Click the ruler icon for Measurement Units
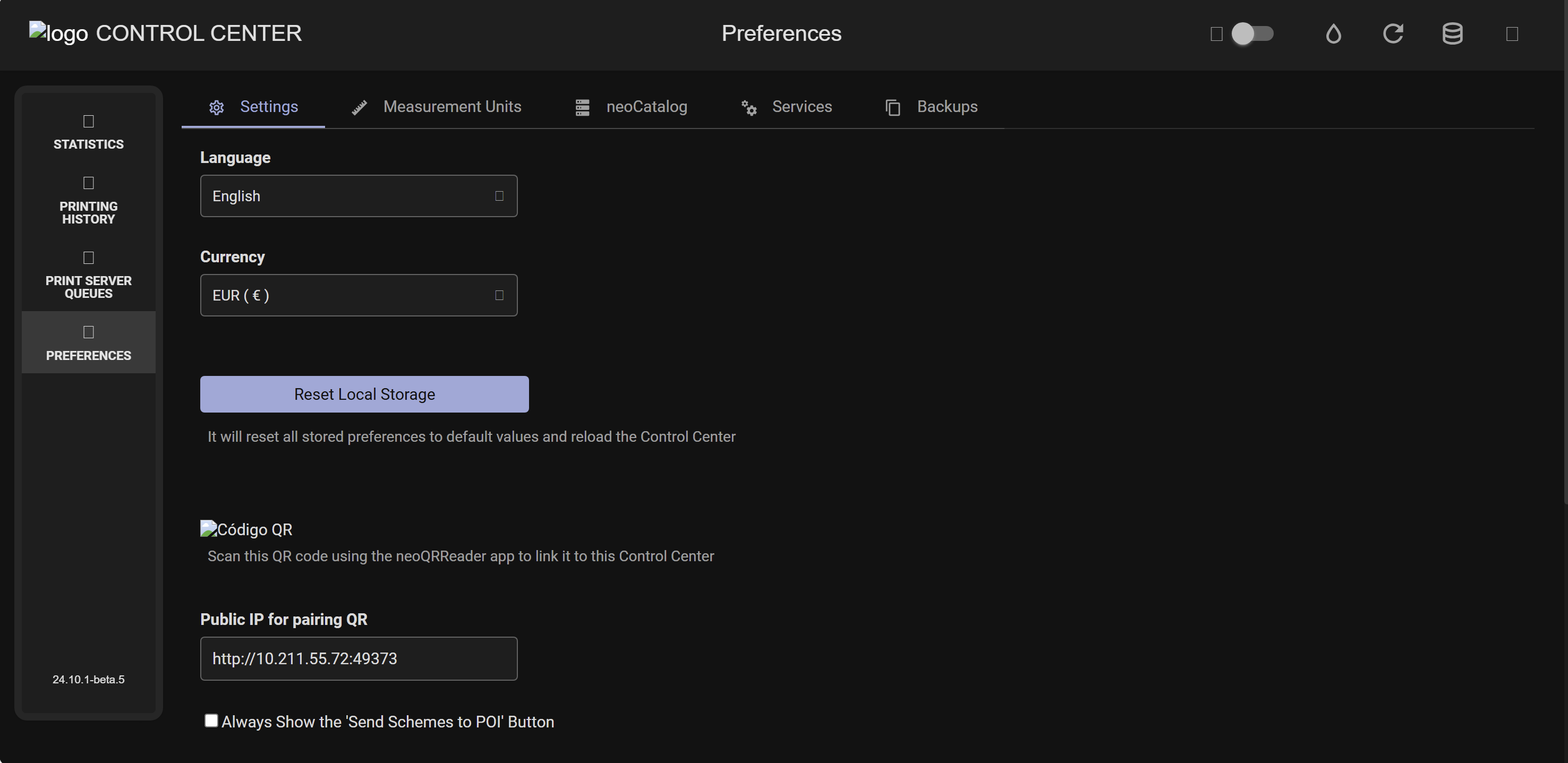 359,108
